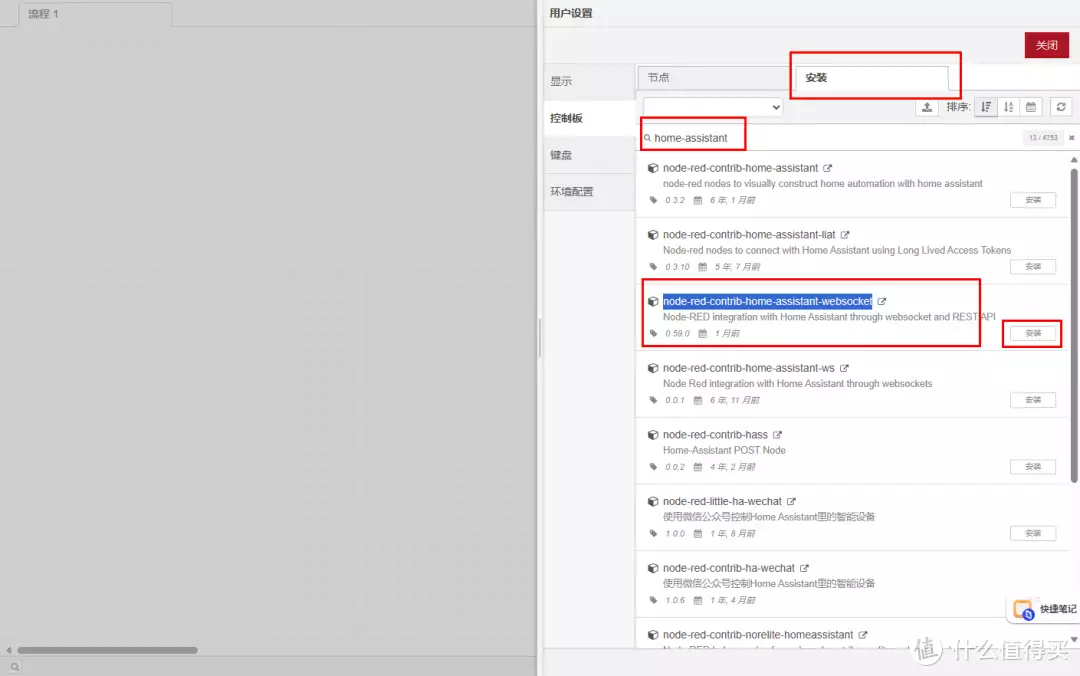The height and width of the screenshot is (676, 1080).
Task: Click the module list scroll-down arrow
Action: tap(1074, 639)
